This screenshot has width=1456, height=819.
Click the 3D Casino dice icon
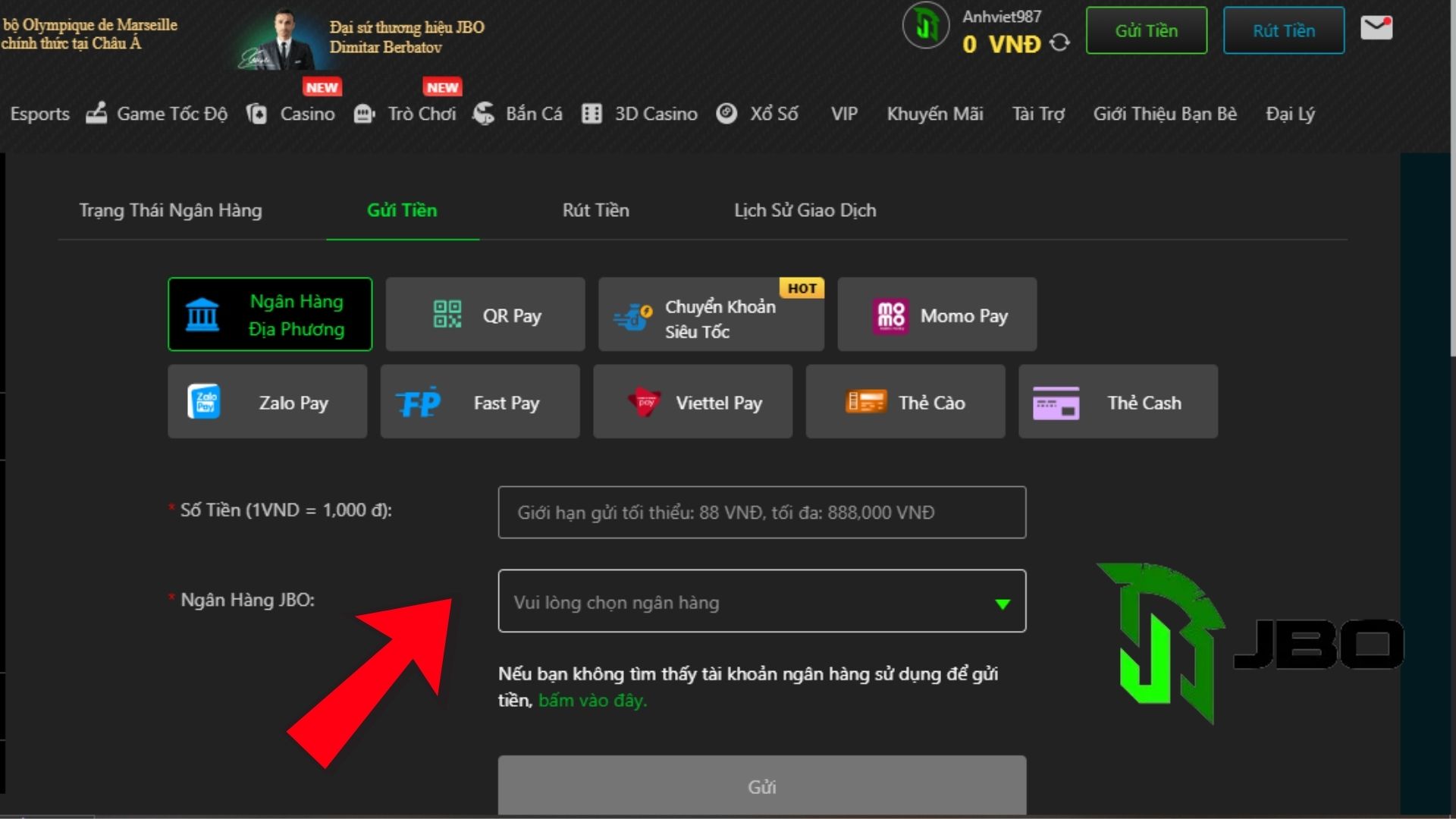[591, 114]
